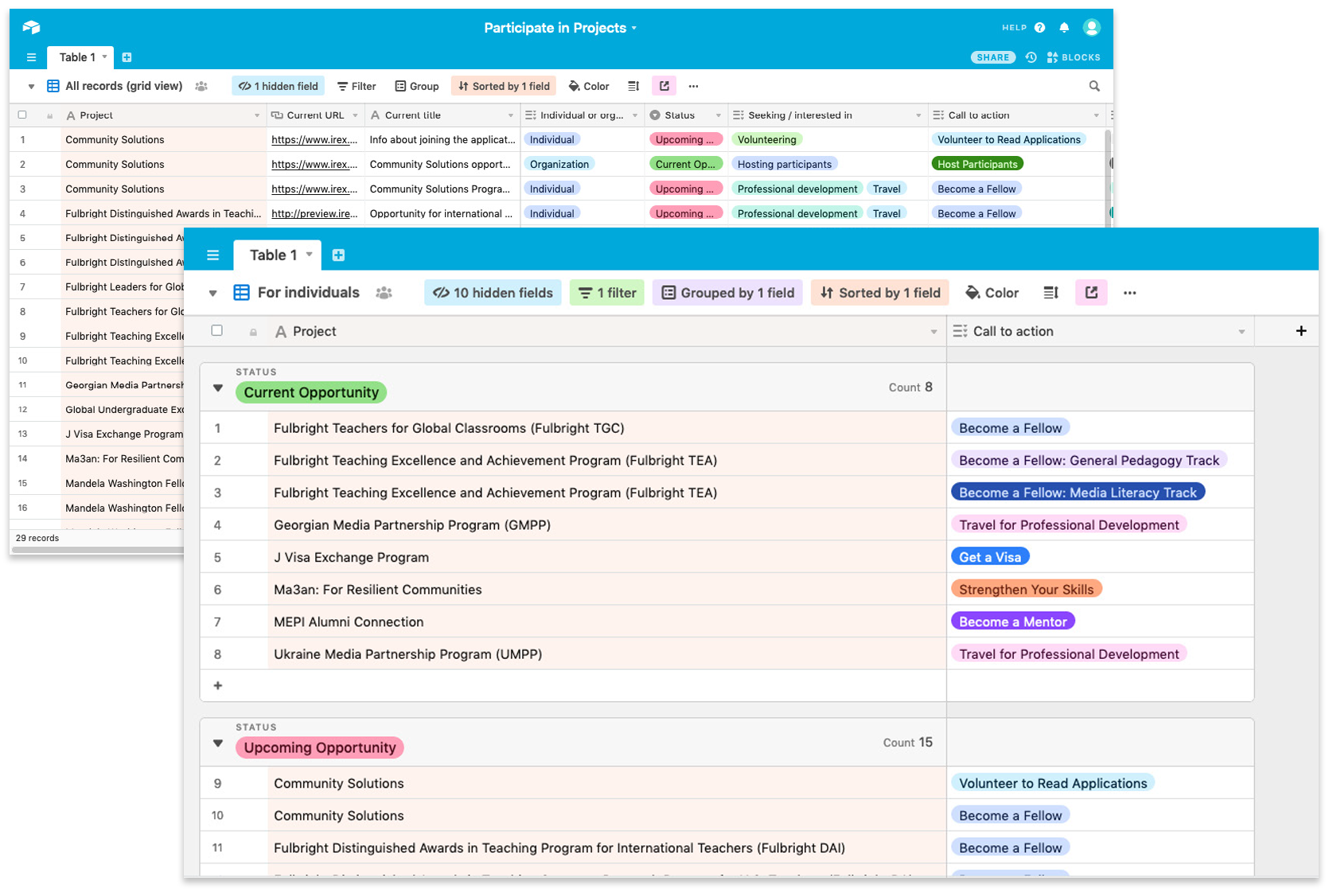Image resolution: width=1333 pixels, height=896 pixels.
Task: Add a new record in Current Opportunity group
Action: pyautogui.click(x=218, y=685)
